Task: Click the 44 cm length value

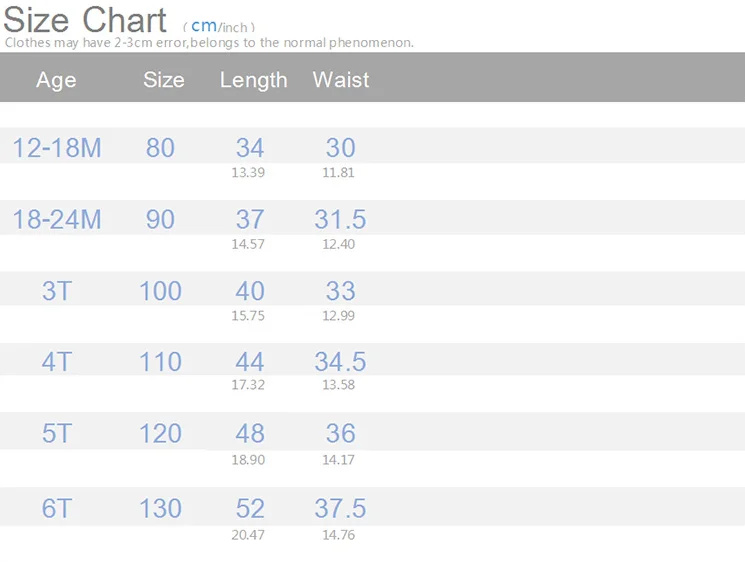Action: 249,362
